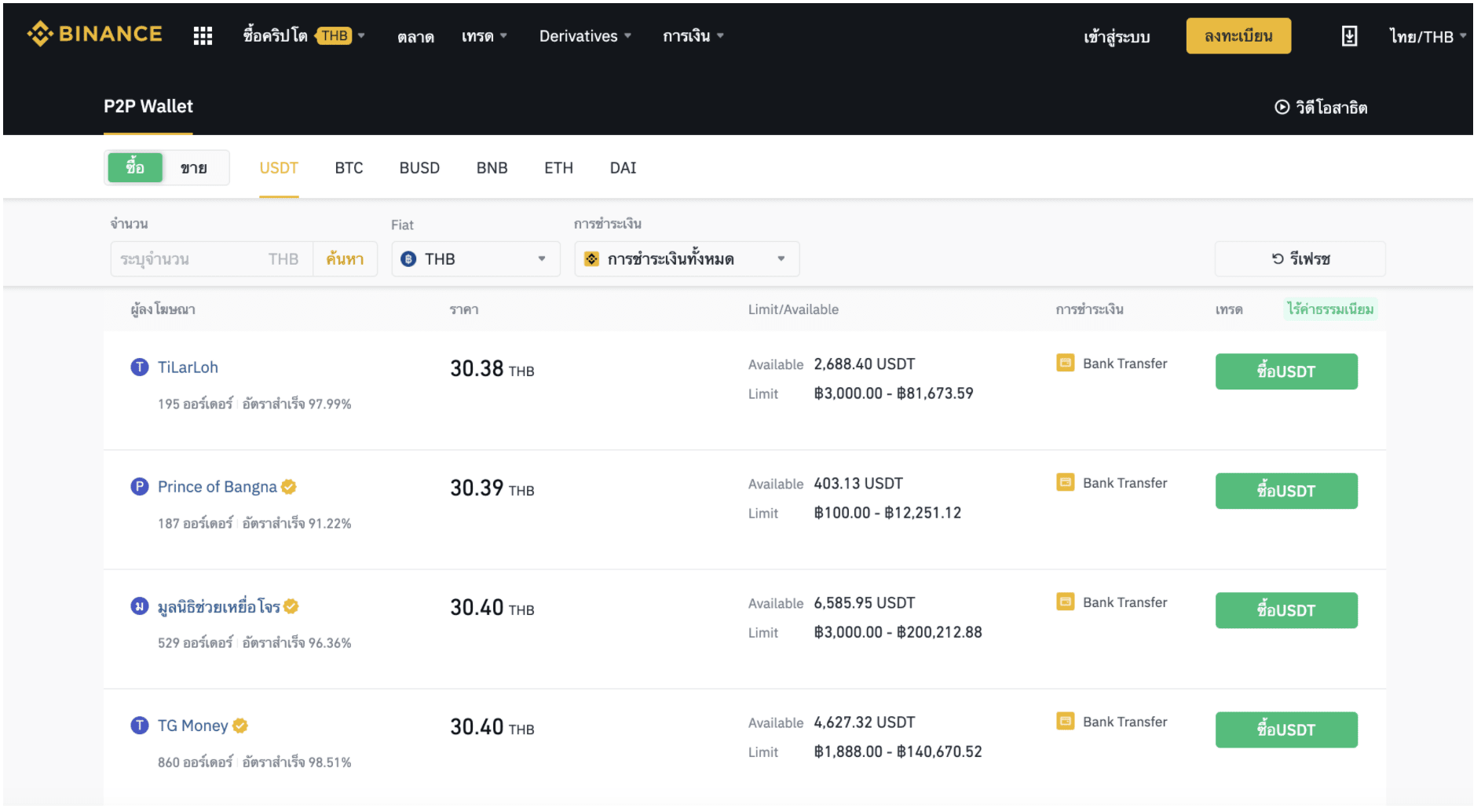Click verified badge next to Prince of Bangna

(289, 487)
